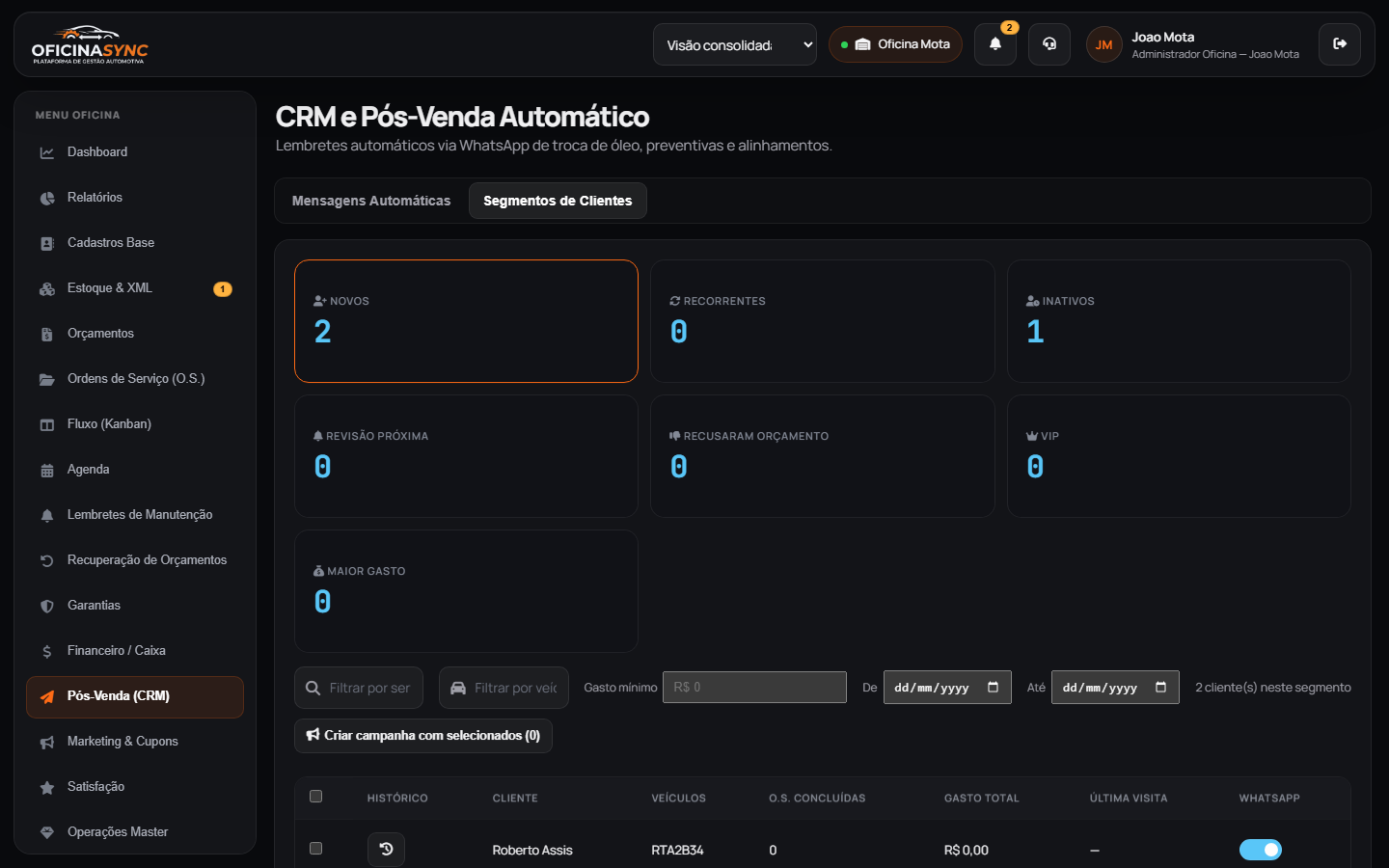Click the Lembretes de Manutenção bell icon
The height and width of the screenshot is (868, 1389).
click(x=47, y=515)
